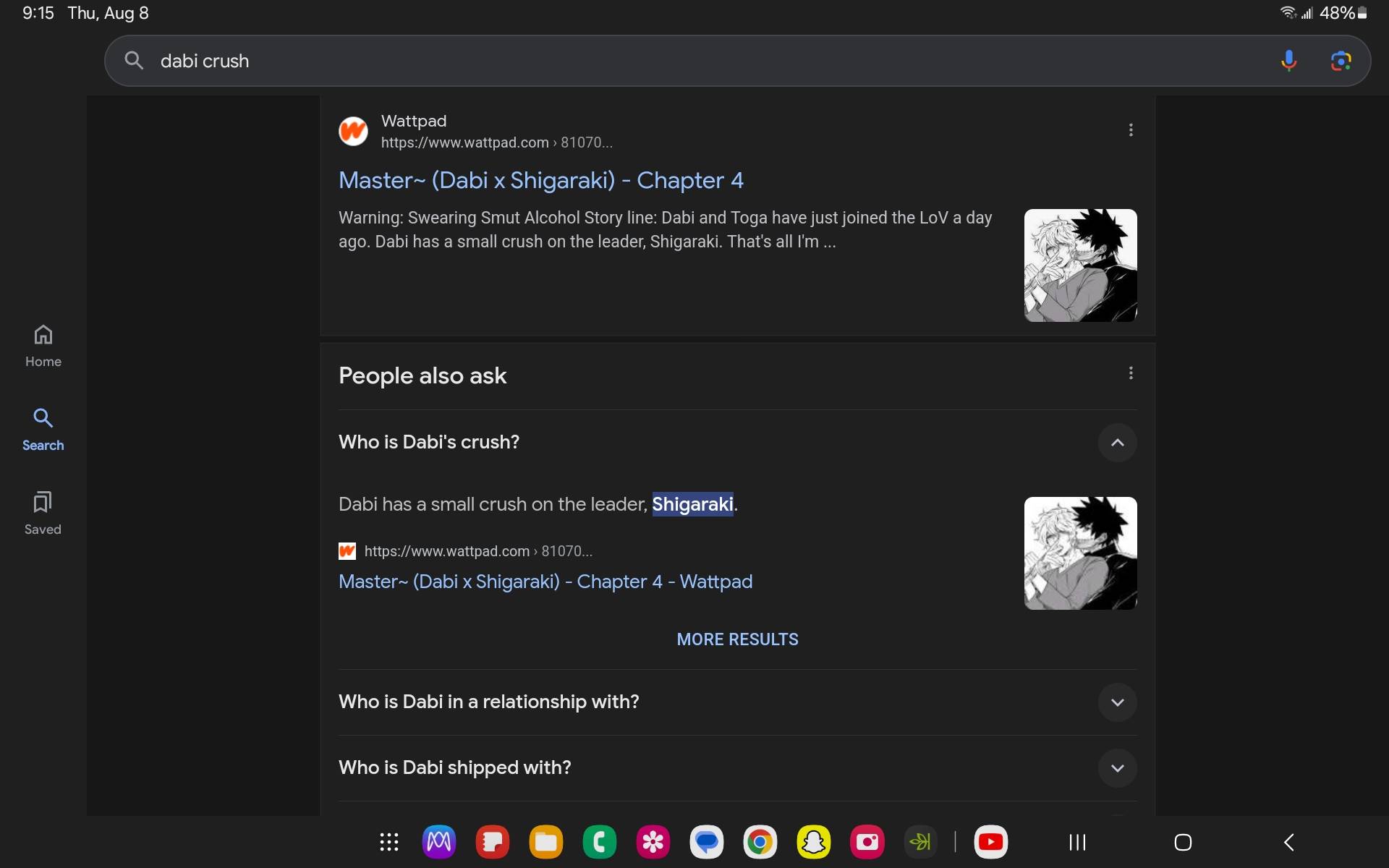Open options menu for Wattpad result
The width and height of the screenshot is (1389, 868).
coord(1131,130)
